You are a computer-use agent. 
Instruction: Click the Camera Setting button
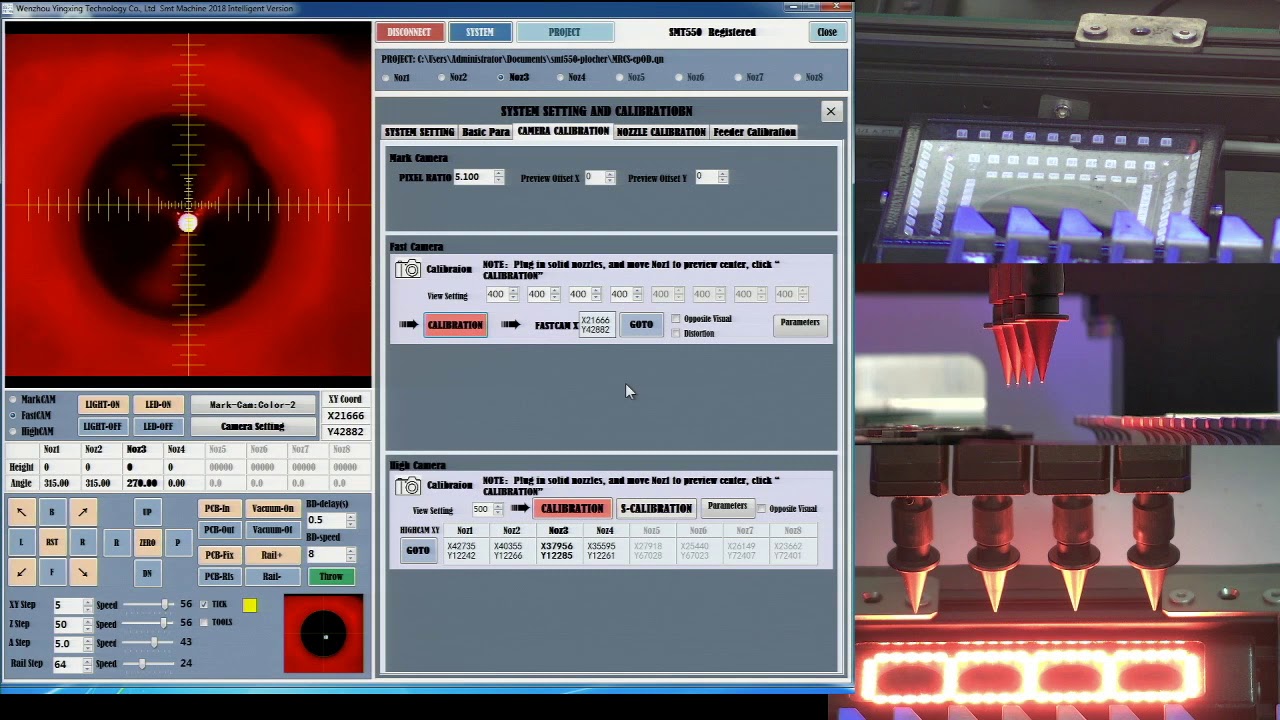252,427
